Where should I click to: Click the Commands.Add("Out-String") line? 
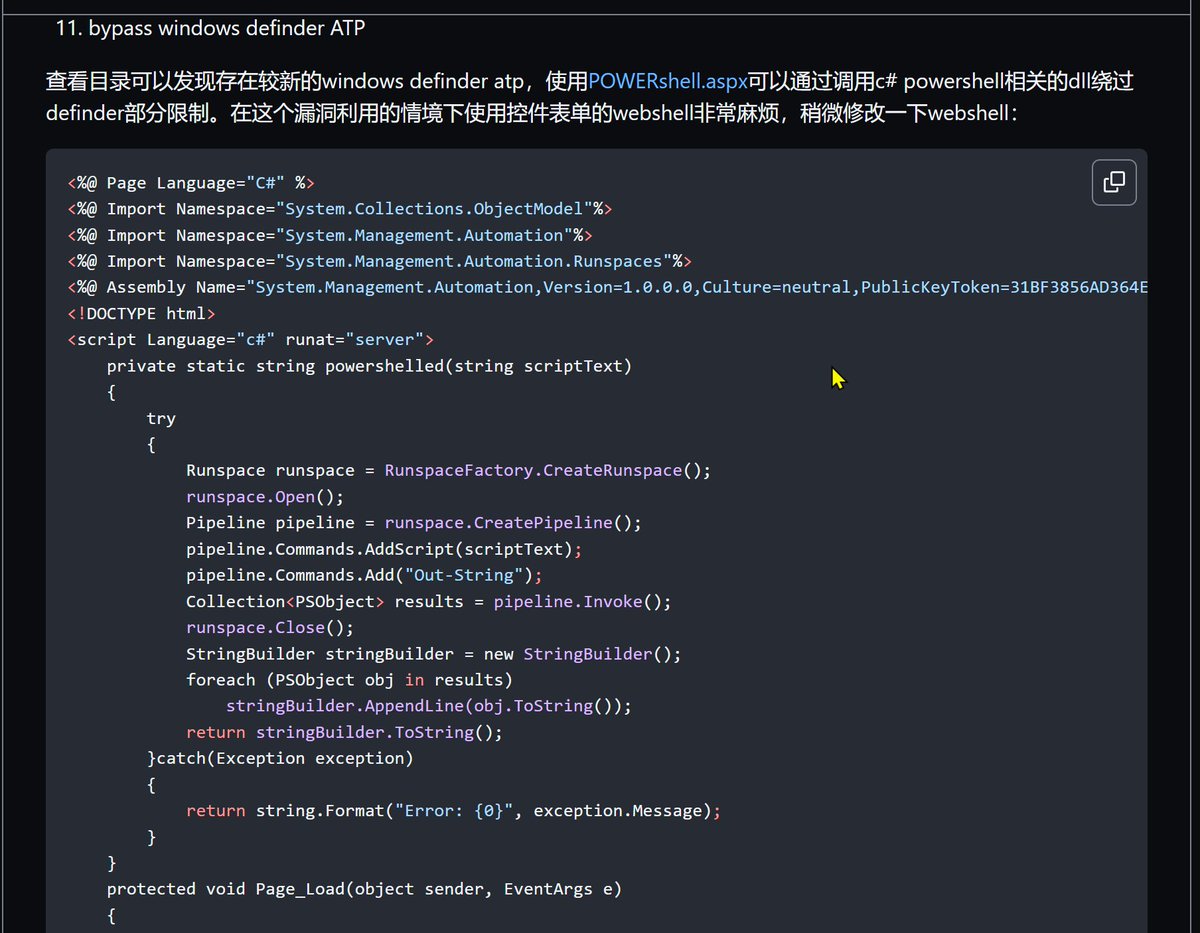coord(364,575)
